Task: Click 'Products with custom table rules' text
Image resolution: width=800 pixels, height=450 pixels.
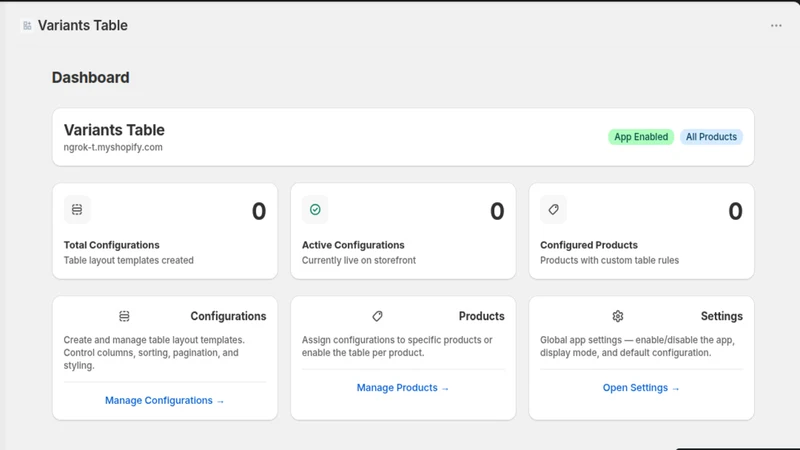Action: [x=610, y=260]
